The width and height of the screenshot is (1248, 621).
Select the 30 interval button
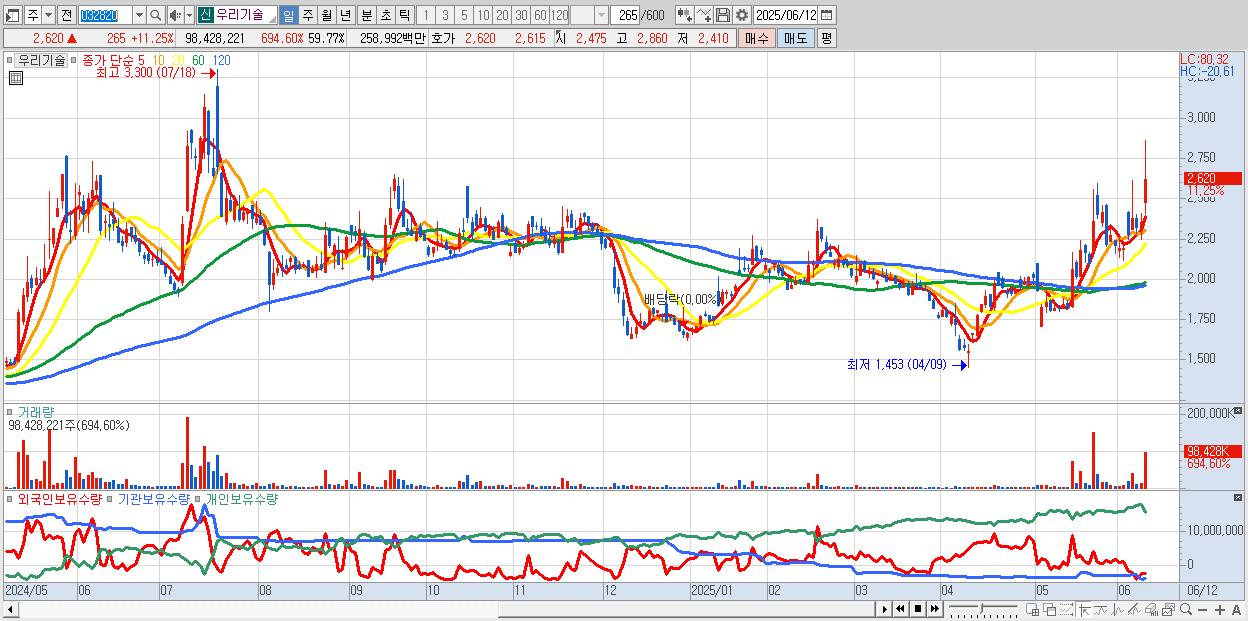pos(521,15)
